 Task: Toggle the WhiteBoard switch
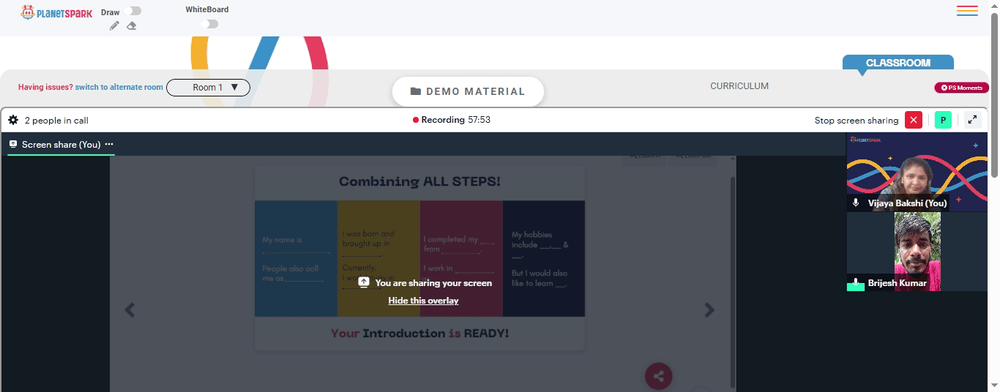click(209, 24)
